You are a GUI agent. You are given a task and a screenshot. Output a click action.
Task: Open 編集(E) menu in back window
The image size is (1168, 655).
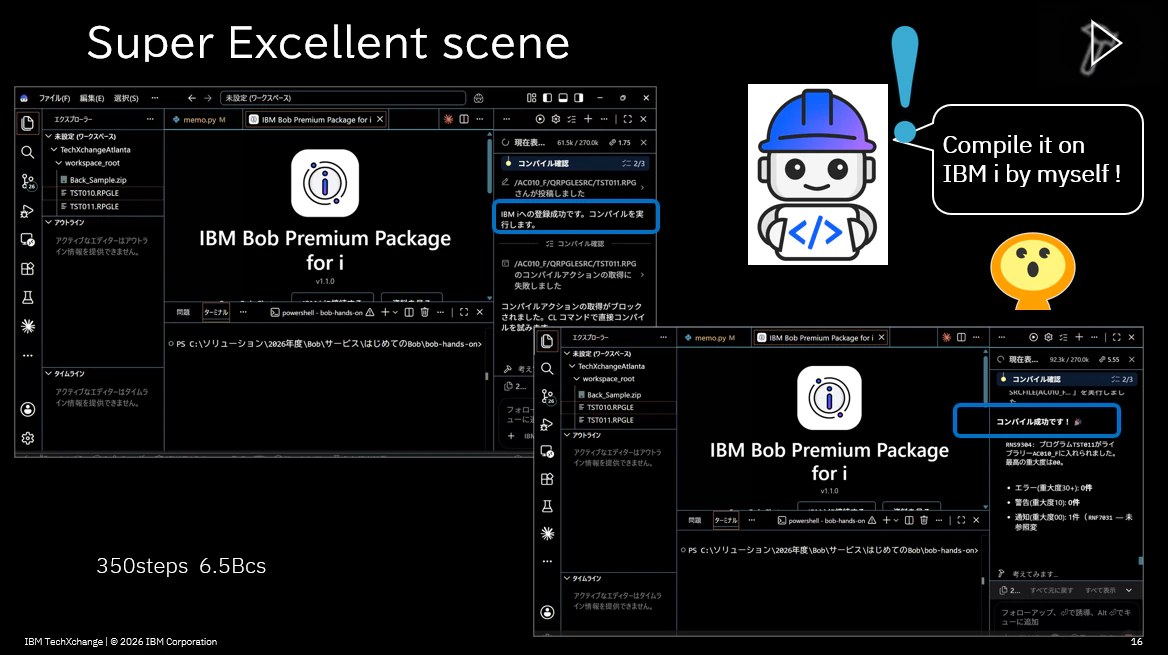(x=92, y=98)
